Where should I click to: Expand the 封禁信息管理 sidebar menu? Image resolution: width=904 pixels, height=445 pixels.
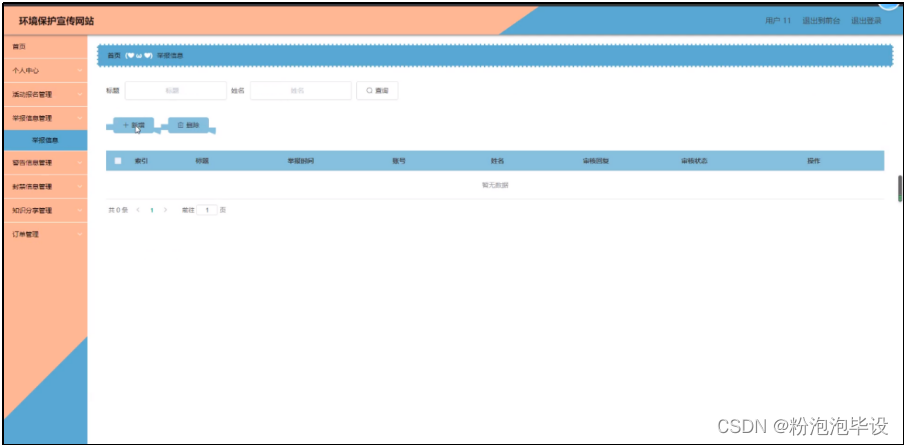pos(45,187)
